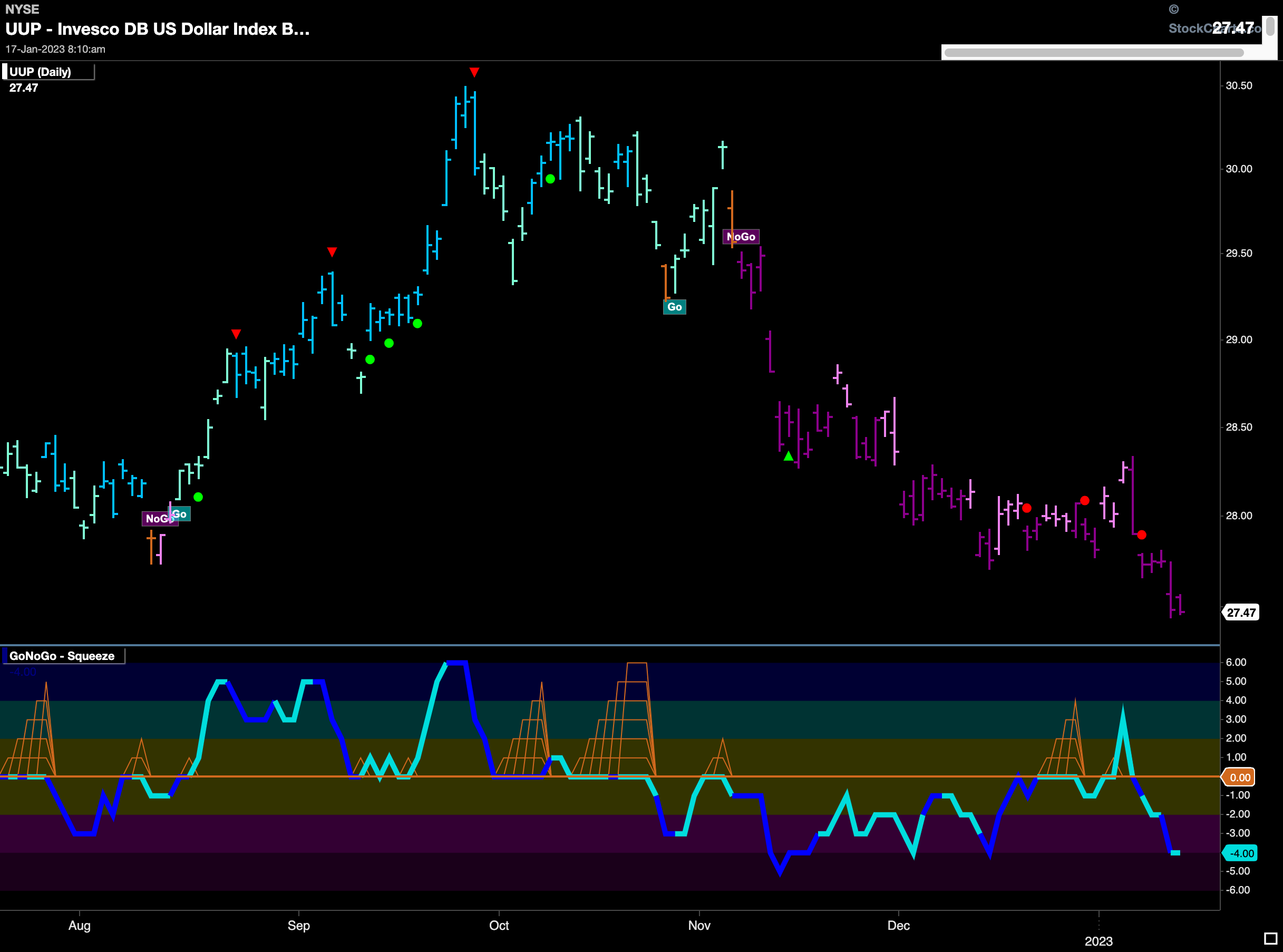The width and height of the screenshot is (1283, 952).
Task: Click the cyan '-4.00' oscillator value flag
Action: [x=1240, y=853]
